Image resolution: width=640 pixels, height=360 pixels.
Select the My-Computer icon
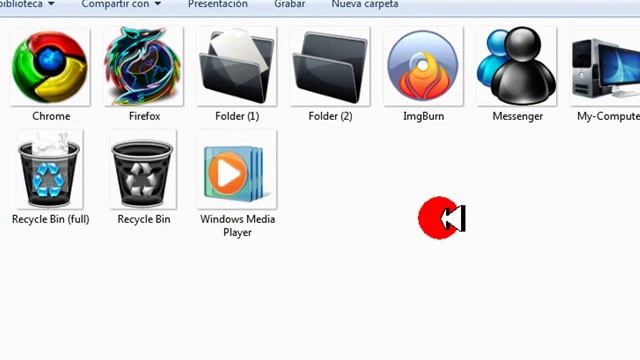point(605,66)
